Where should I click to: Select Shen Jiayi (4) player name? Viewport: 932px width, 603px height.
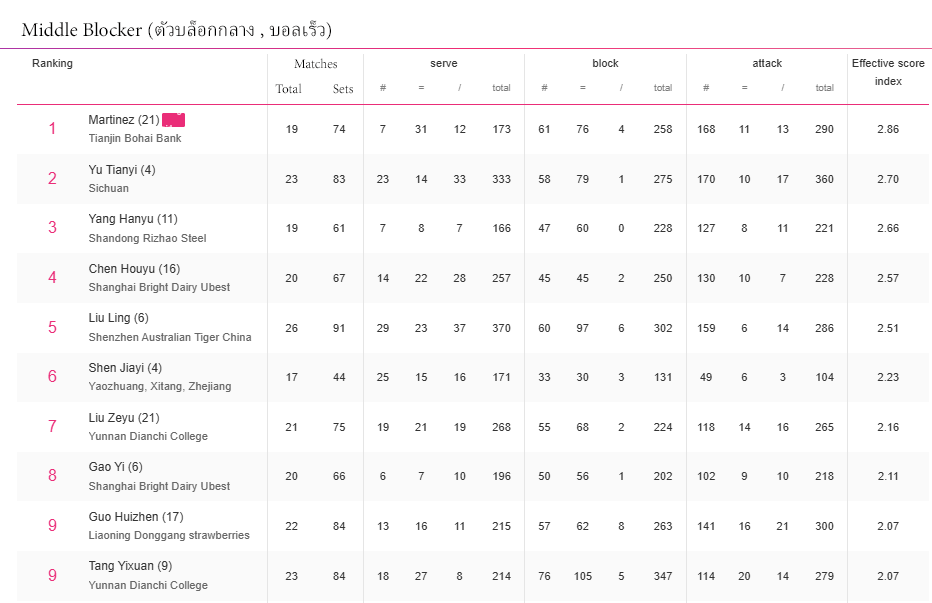[x=125, y=368]
